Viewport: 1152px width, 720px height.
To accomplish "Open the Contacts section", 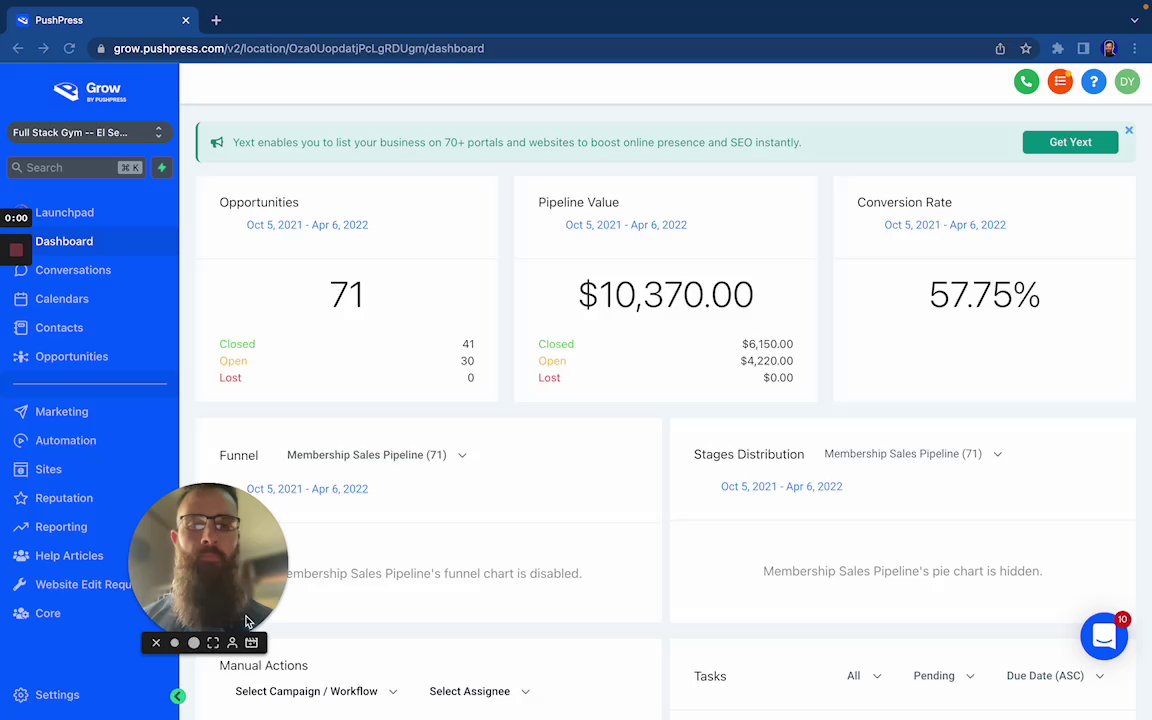I will [59, 328].
